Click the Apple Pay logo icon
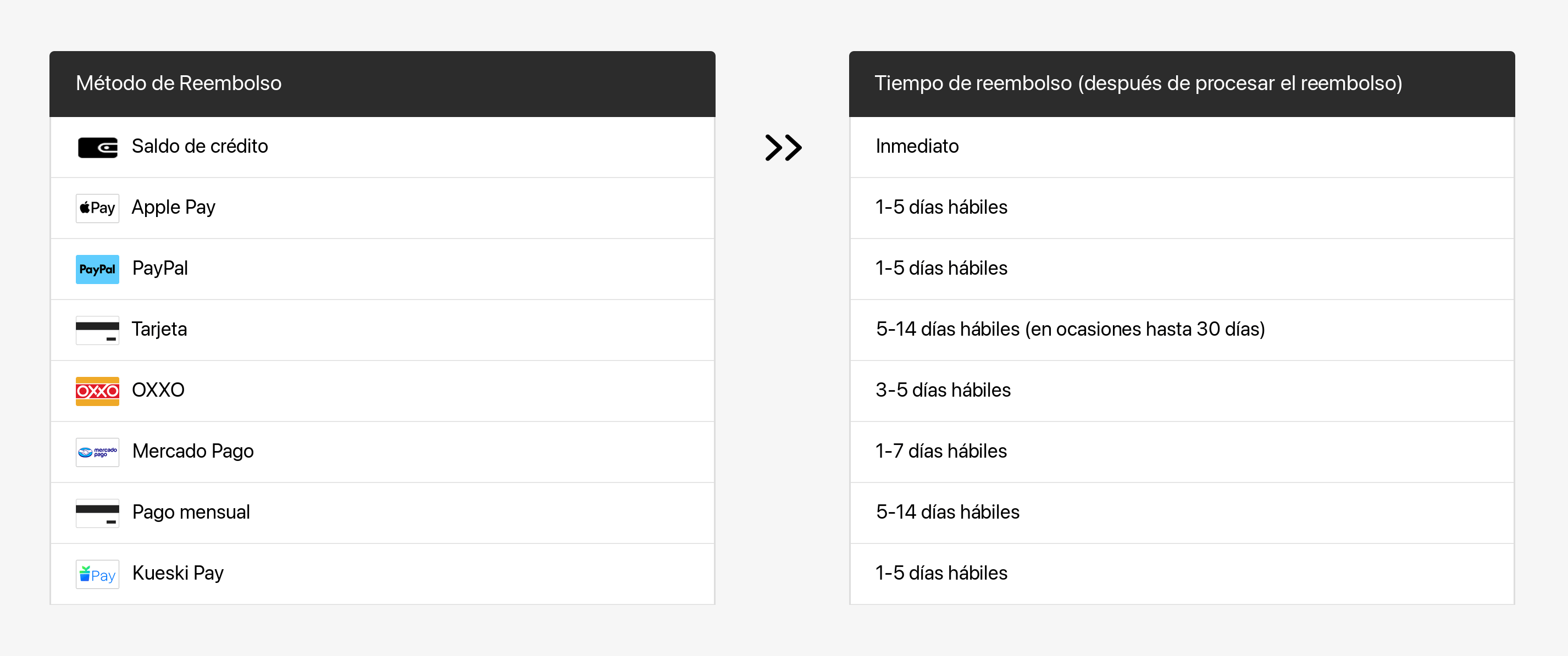Viewport: 1568px width, 656px height. pyautogui.click(x=97, y=208)
